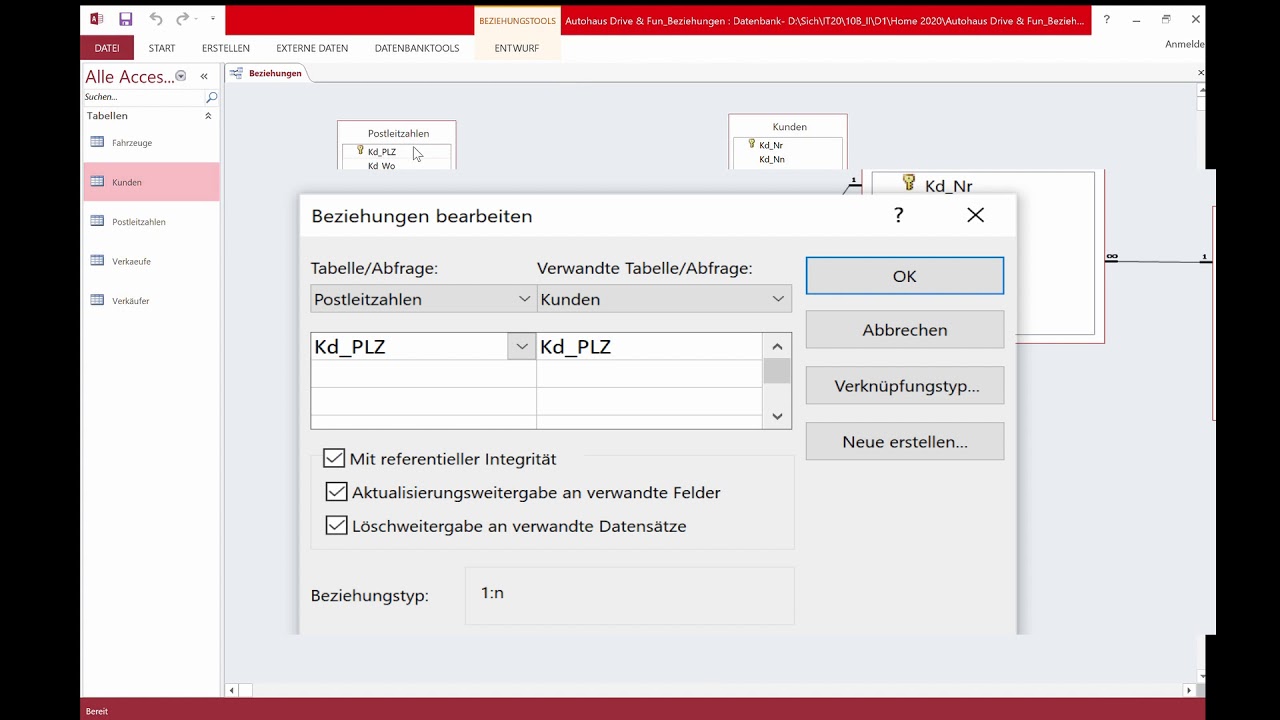Switch to the ERSTELLEN ribbon tab
The width and height of the screenshot is (1280, 720).
226,48
